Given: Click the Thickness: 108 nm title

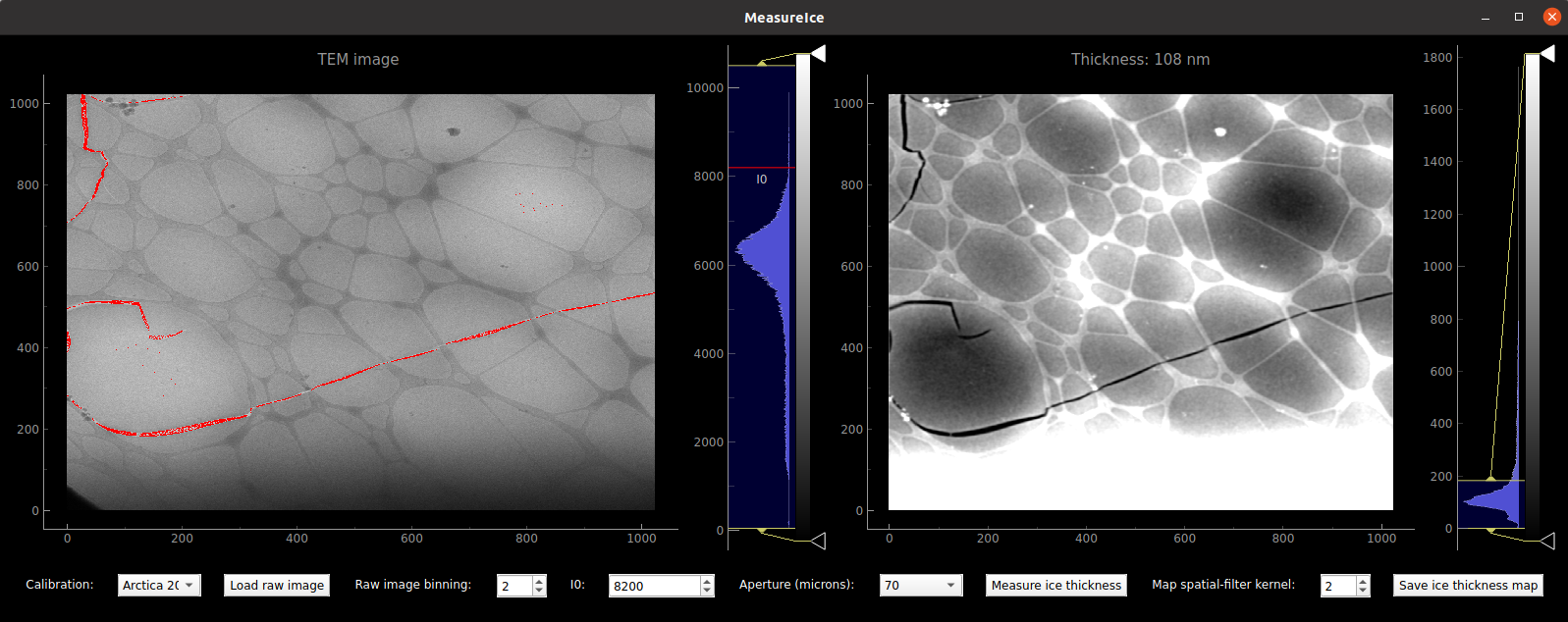Looking at the screenshot, I should pos(1140,60).
